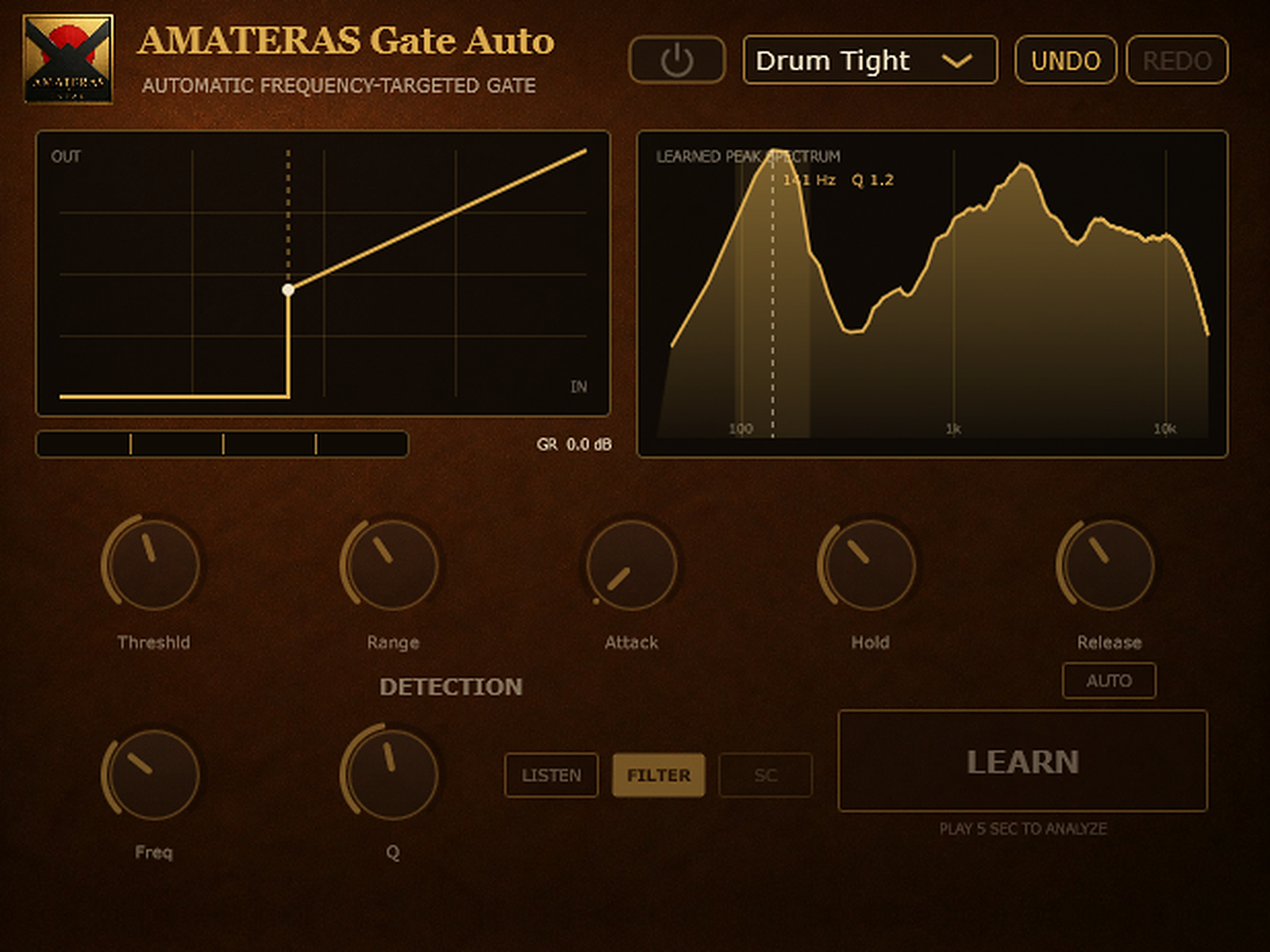The height and width of the screenshot is (952, 1270).
Task: Click the detection Q knob
Action: [392, 774]
